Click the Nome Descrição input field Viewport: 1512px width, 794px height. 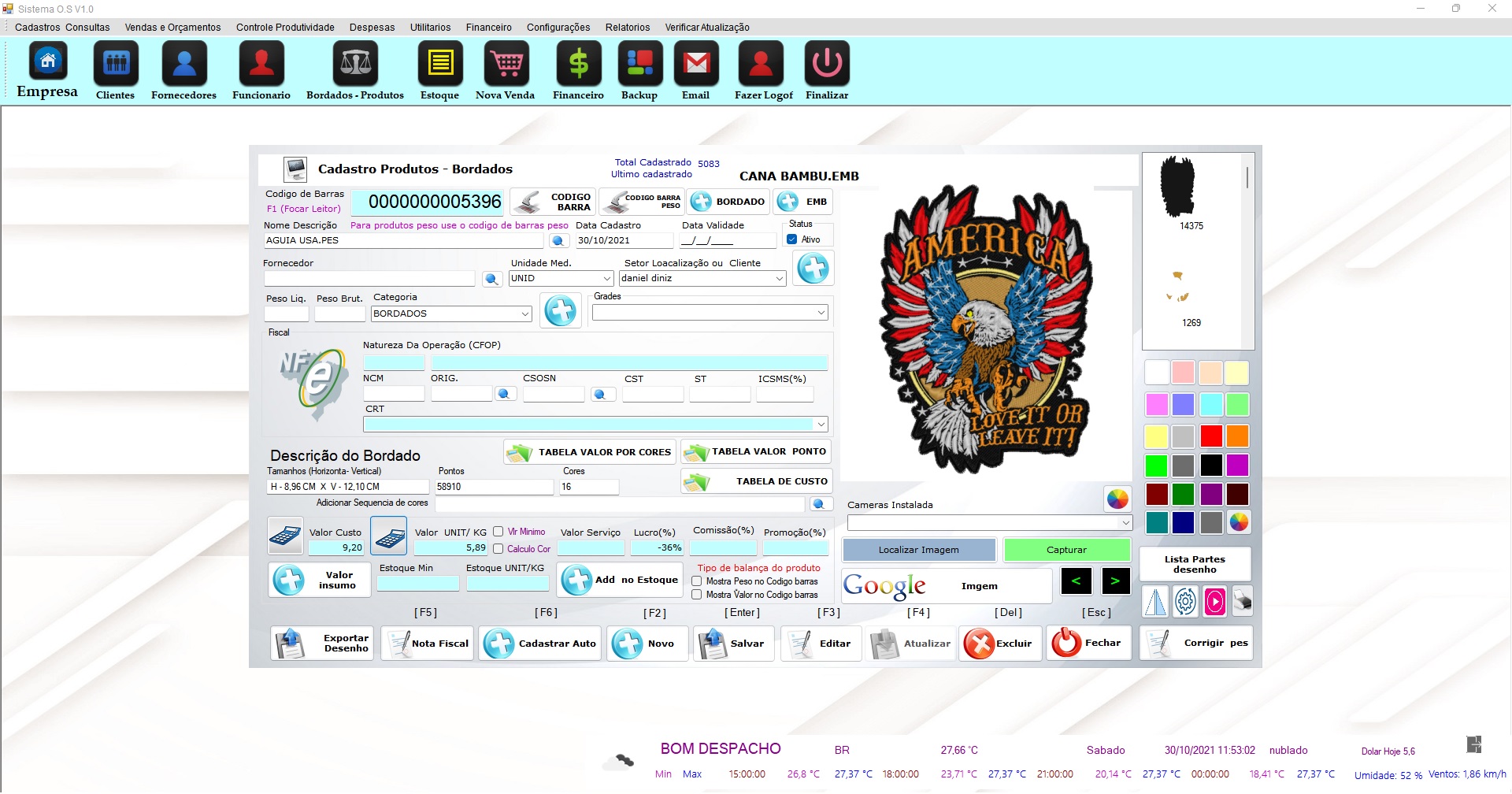403,240
